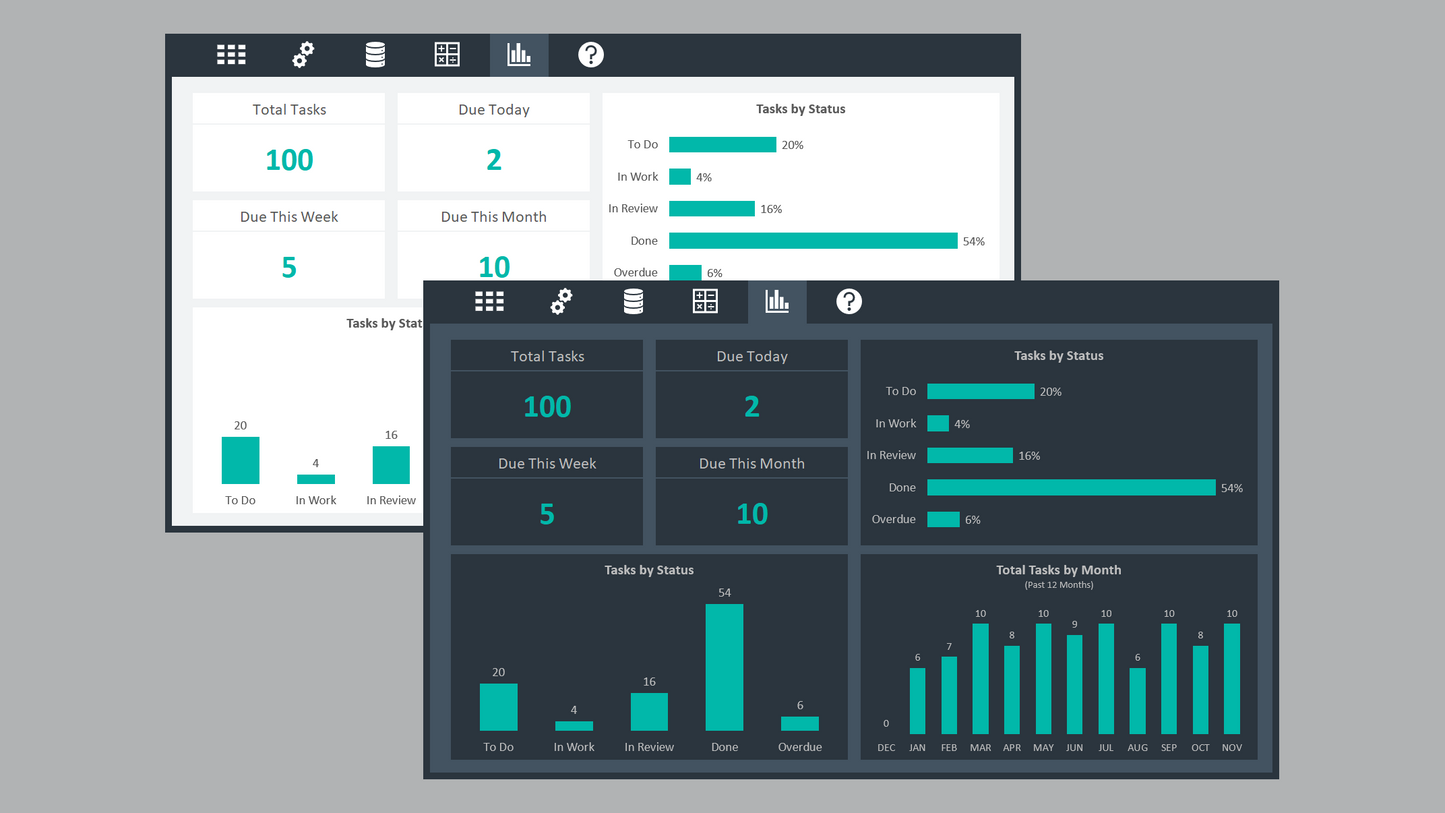Click the Due This Month value in dark dashboard
Screen dimensions: 1445x813
click(752, 514)
